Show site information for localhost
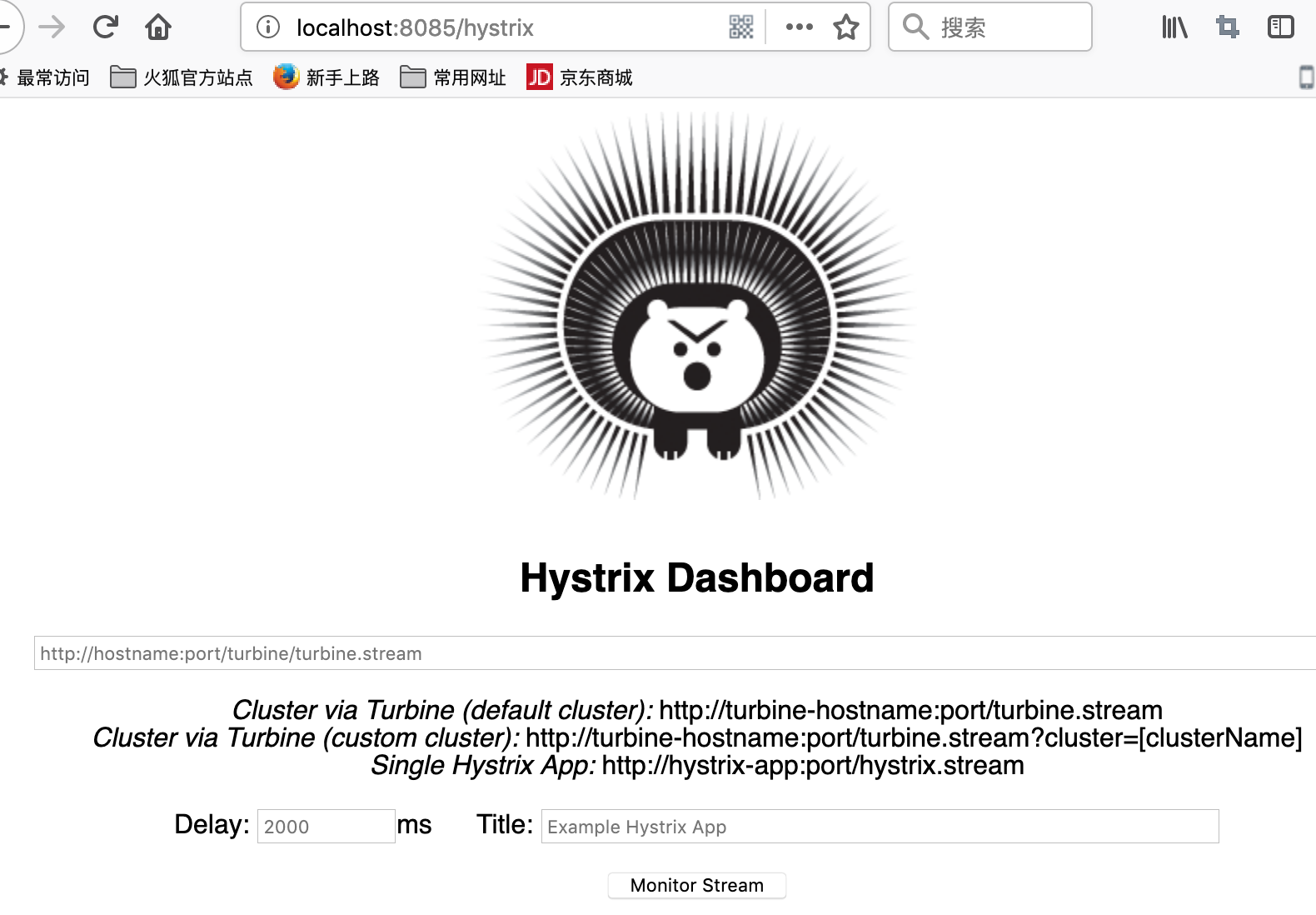1316x915 pixels. click(268, 27)
